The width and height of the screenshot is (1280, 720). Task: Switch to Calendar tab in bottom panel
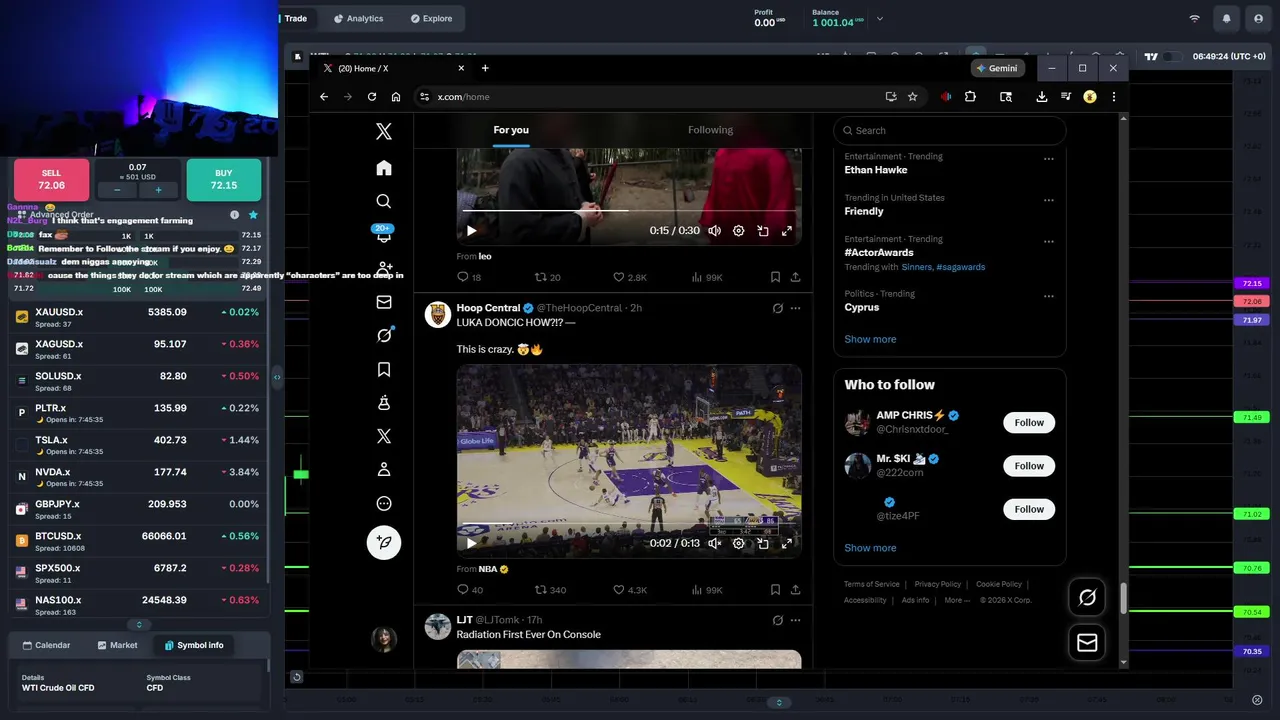[x=46, y=645]
